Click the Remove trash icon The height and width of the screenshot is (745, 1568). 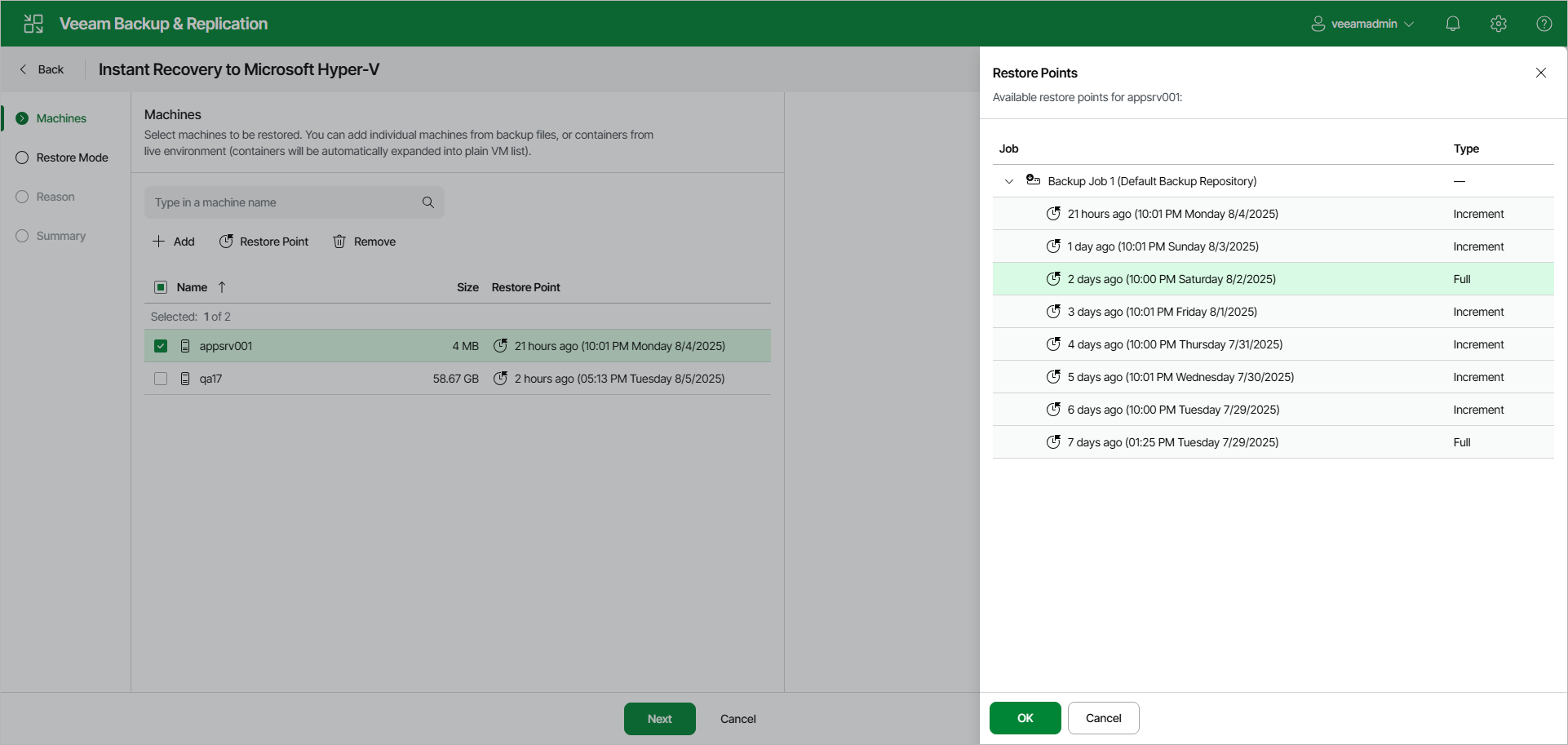(x=339, y=242)
